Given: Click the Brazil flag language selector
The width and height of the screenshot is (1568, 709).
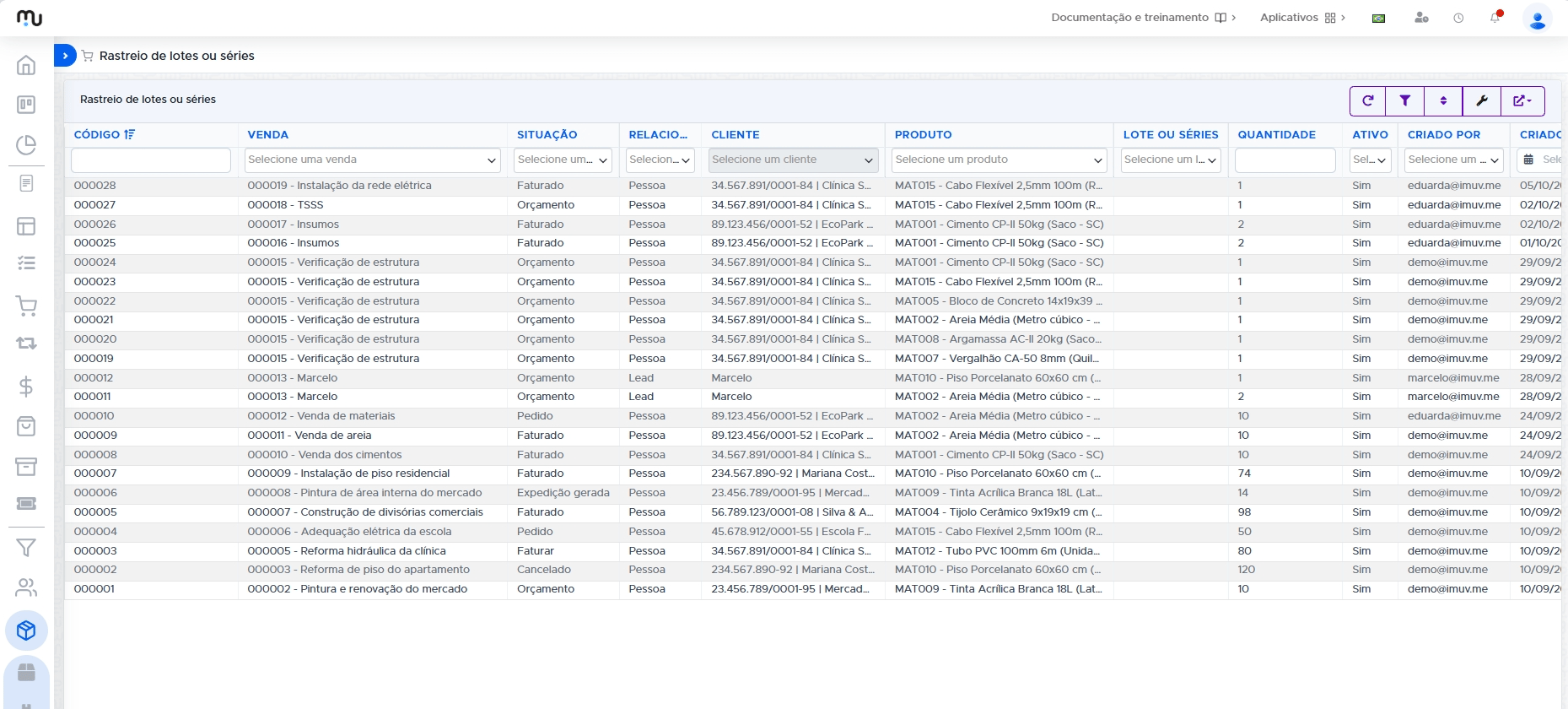Looking at the screenshot, I should click(x=1379, y=18).
